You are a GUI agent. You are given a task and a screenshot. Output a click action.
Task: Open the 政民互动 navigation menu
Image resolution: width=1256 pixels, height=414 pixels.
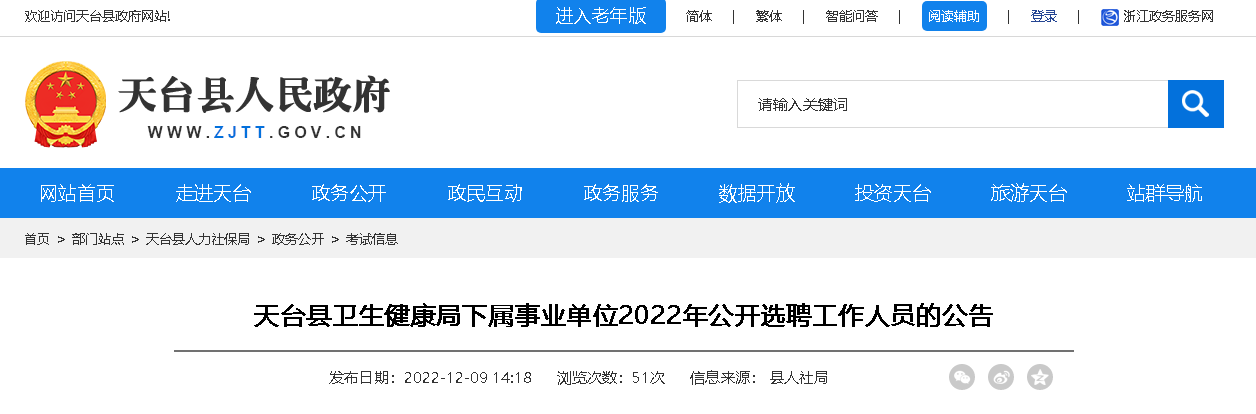coord(485,193)
